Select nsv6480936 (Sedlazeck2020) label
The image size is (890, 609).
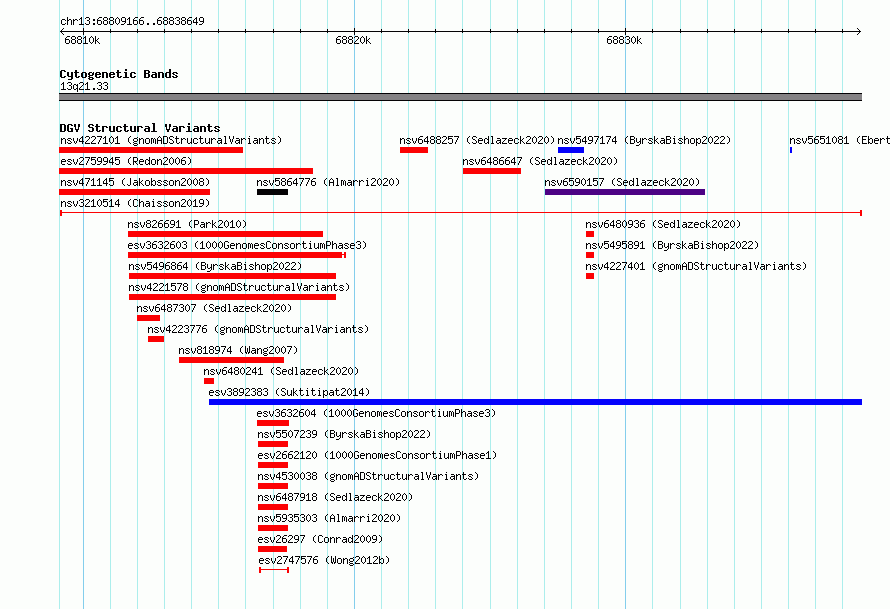(x=664, y=224)
